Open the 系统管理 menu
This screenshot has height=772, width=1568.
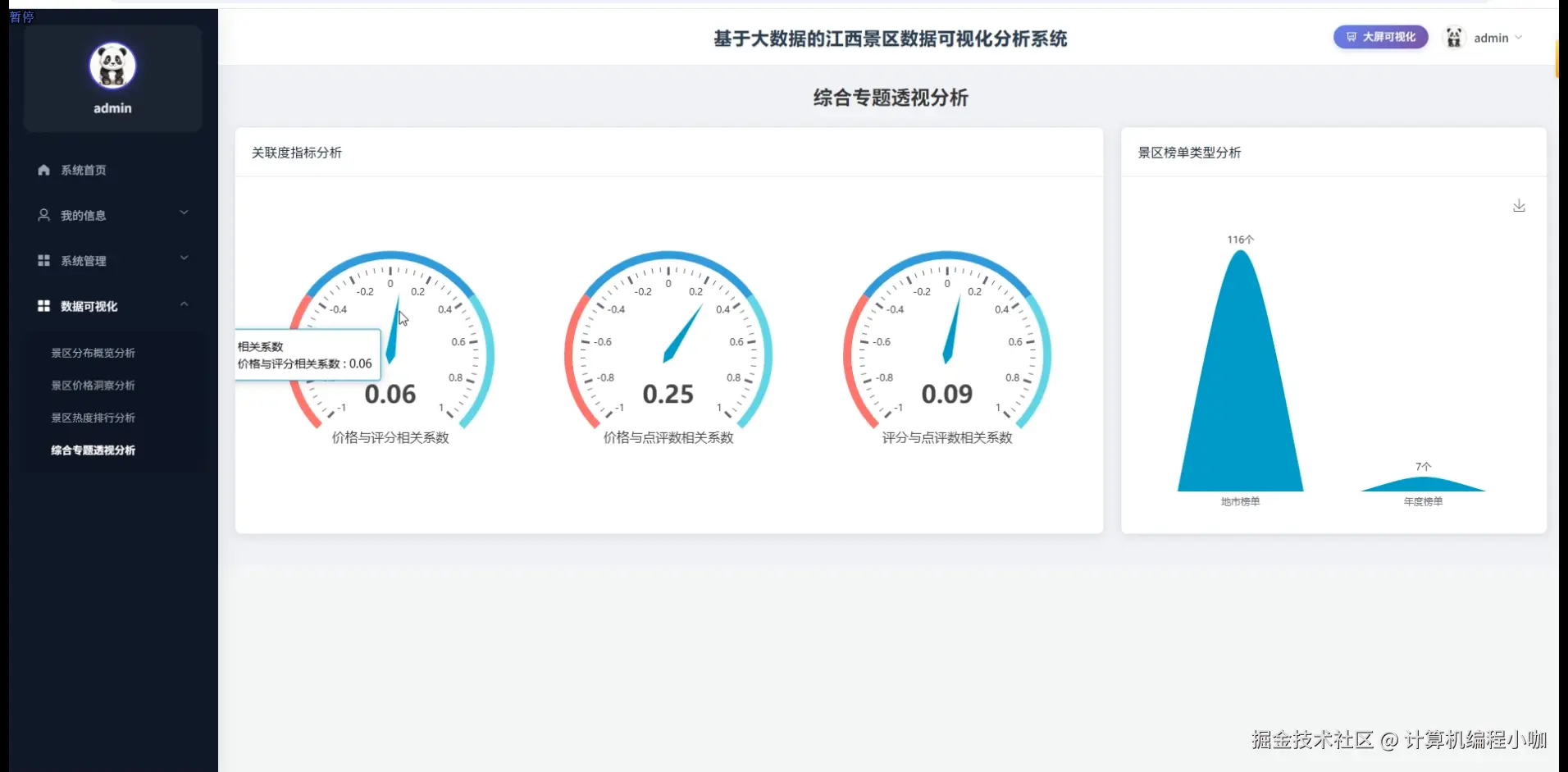tap(113, 260)
